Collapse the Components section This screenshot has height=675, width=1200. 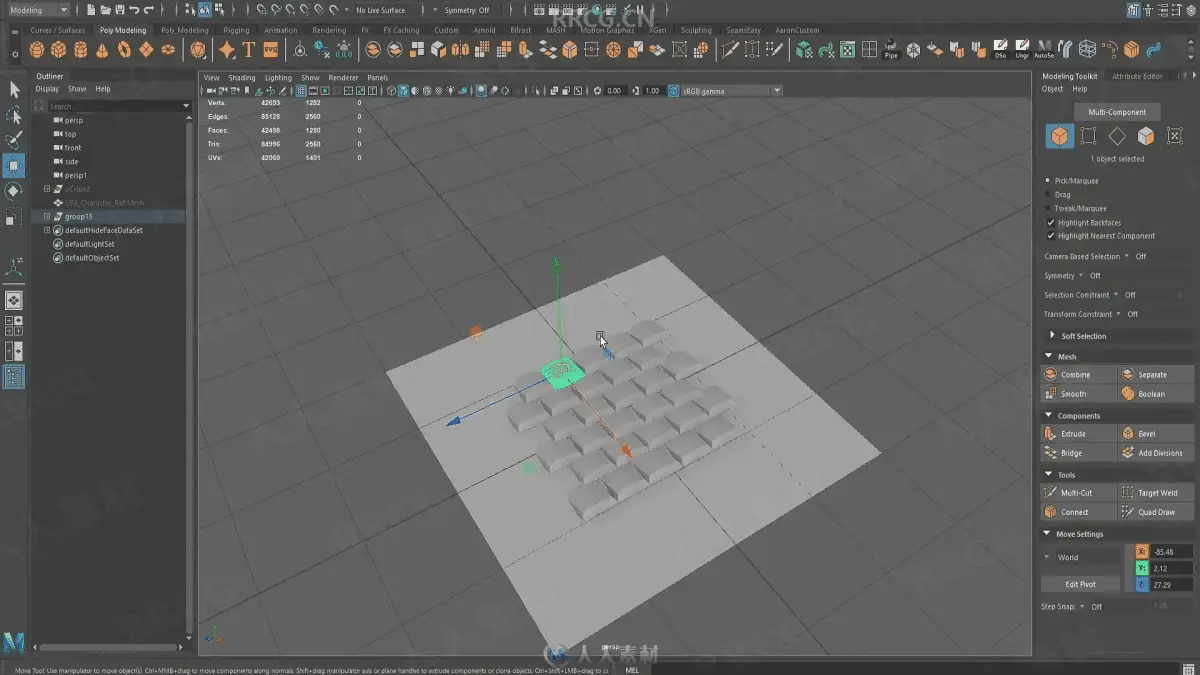pos(1049,415)
